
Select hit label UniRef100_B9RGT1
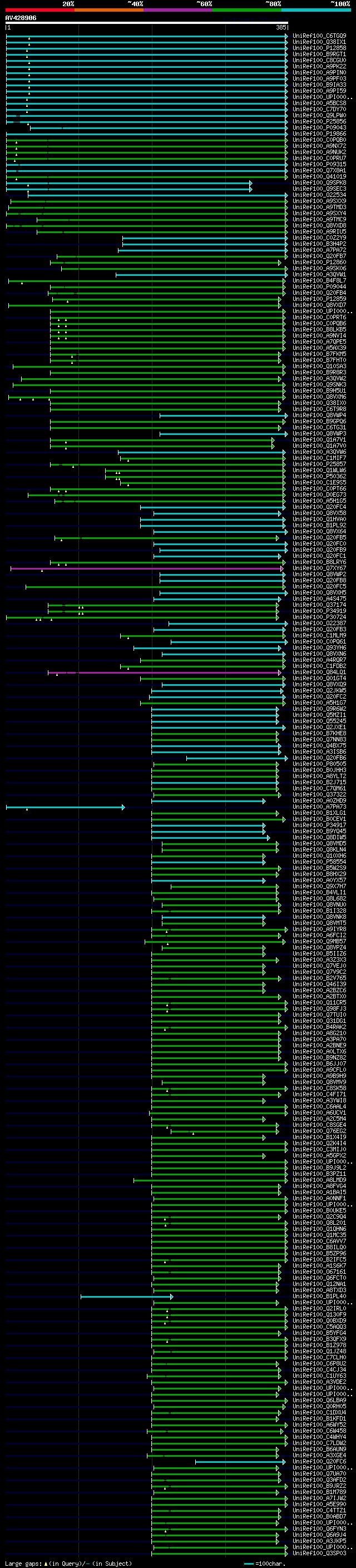(x=319, y=54)
